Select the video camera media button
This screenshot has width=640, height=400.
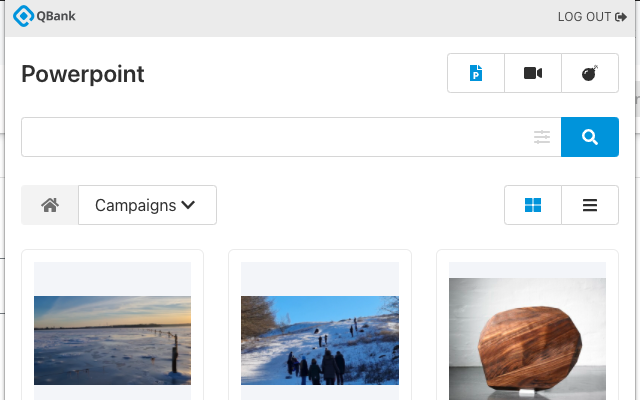[533, 73]
